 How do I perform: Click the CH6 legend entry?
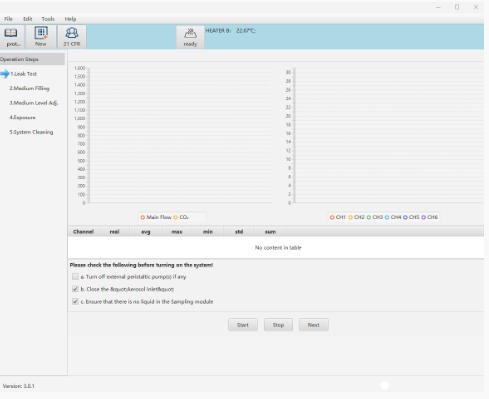pos(430,217)
